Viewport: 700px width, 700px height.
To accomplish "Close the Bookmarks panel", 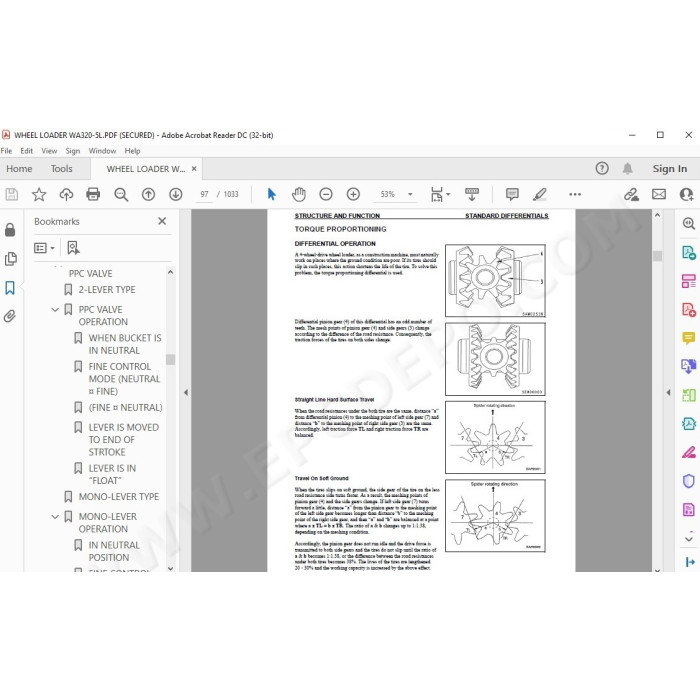I will click(x=162, y=221).
